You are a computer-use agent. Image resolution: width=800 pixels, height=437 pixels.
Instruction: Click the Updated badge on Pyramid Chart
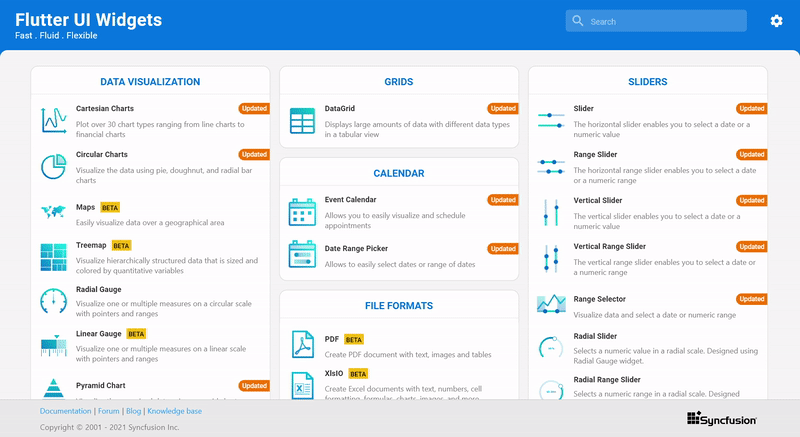click(x=254, y=385)
